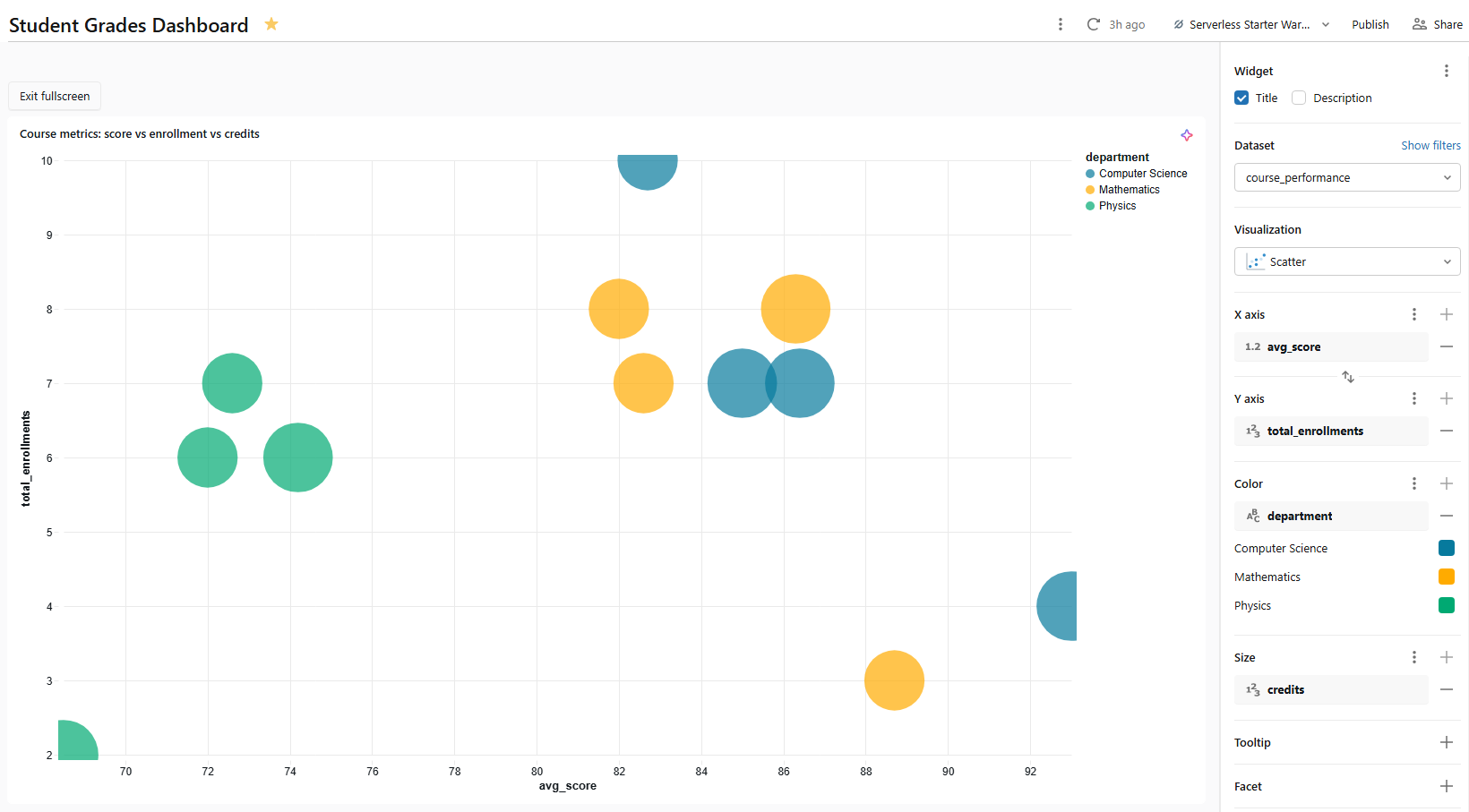
Task: Add a field to Y axis
Action: click(1447, 398)
